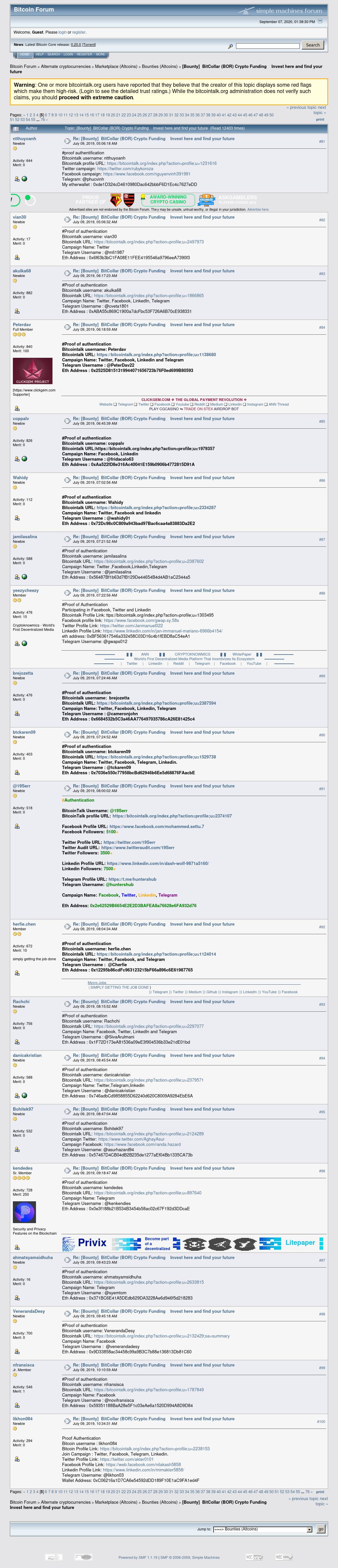Open the globe website icon under yeezycheezy
The width and height of the screenshot is (338, 1568).
tap(24, 643)
